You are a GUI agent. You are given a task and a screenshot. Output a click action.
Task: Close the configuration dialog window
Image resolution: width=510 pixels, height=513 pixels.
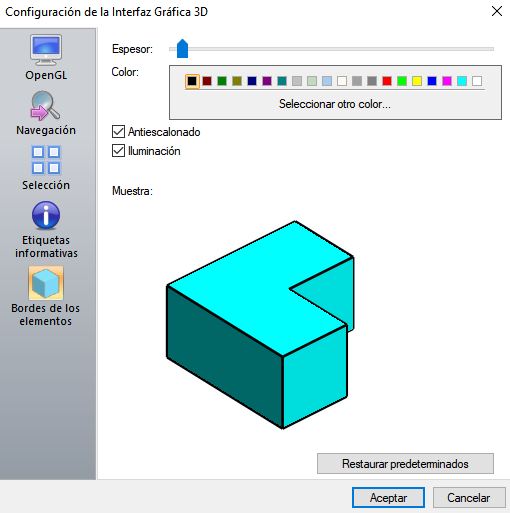point(497,11)
